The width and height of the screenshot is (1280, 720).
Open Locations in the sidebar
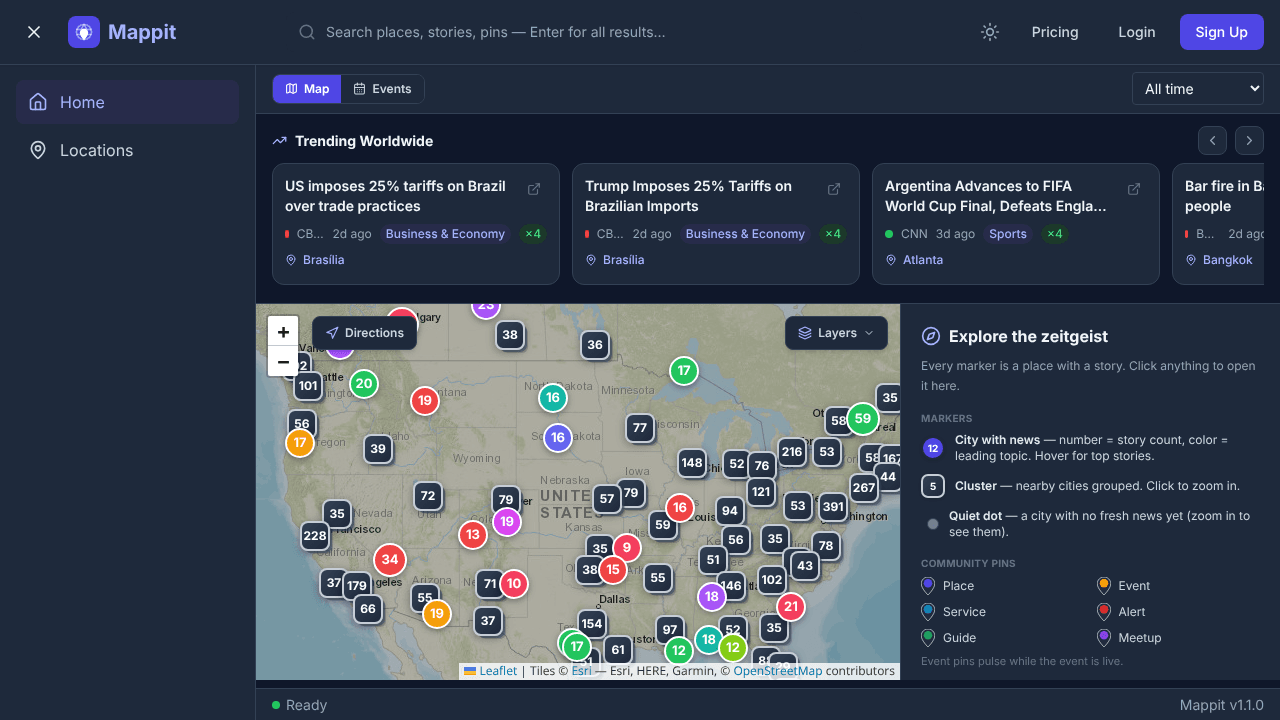pos(127,150)
